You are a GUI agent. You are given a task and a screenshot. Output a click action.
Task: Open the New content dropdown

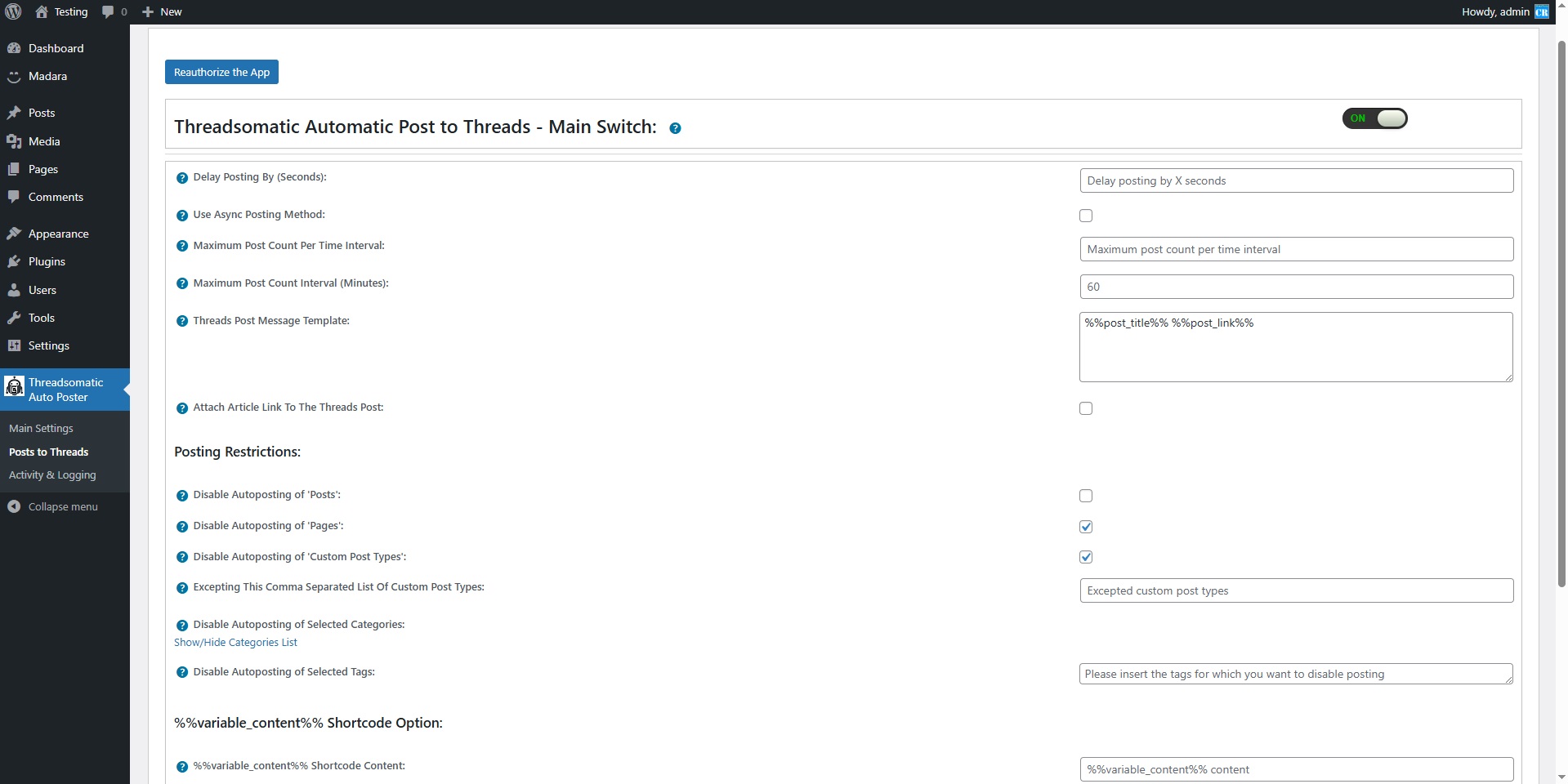162,11
